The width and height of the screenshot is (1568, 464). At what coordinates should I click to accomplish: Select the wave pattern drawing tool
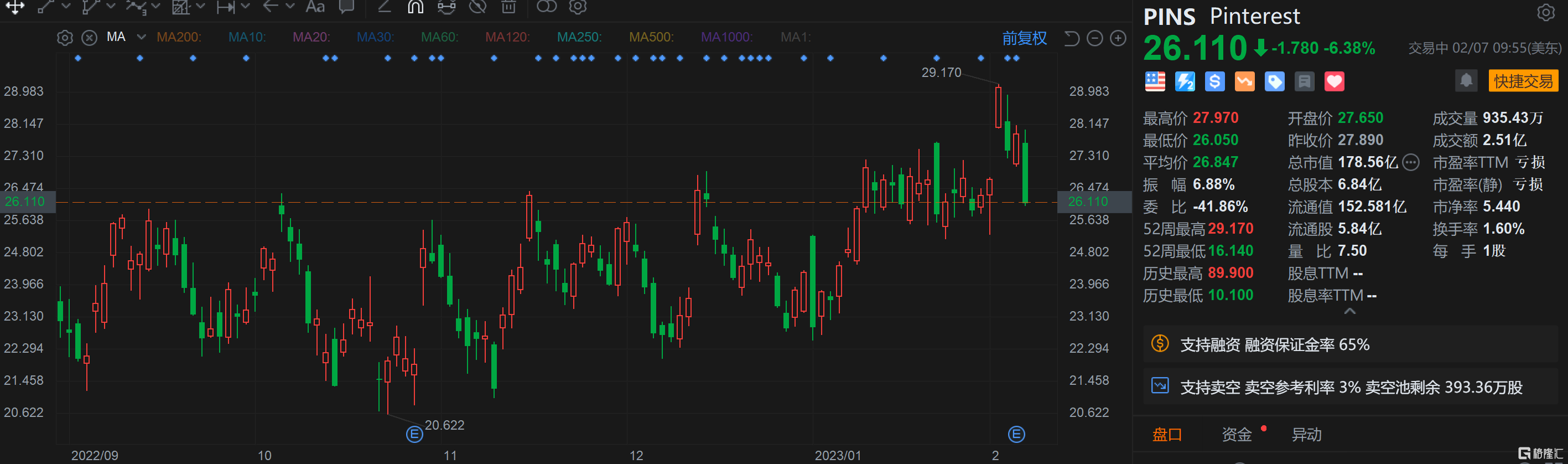136,7
